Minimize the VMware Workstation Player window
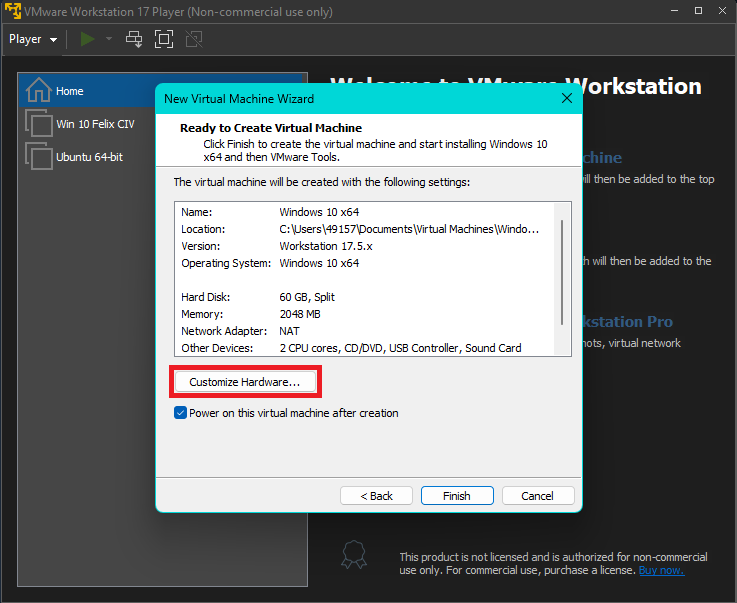 point(674,10)
